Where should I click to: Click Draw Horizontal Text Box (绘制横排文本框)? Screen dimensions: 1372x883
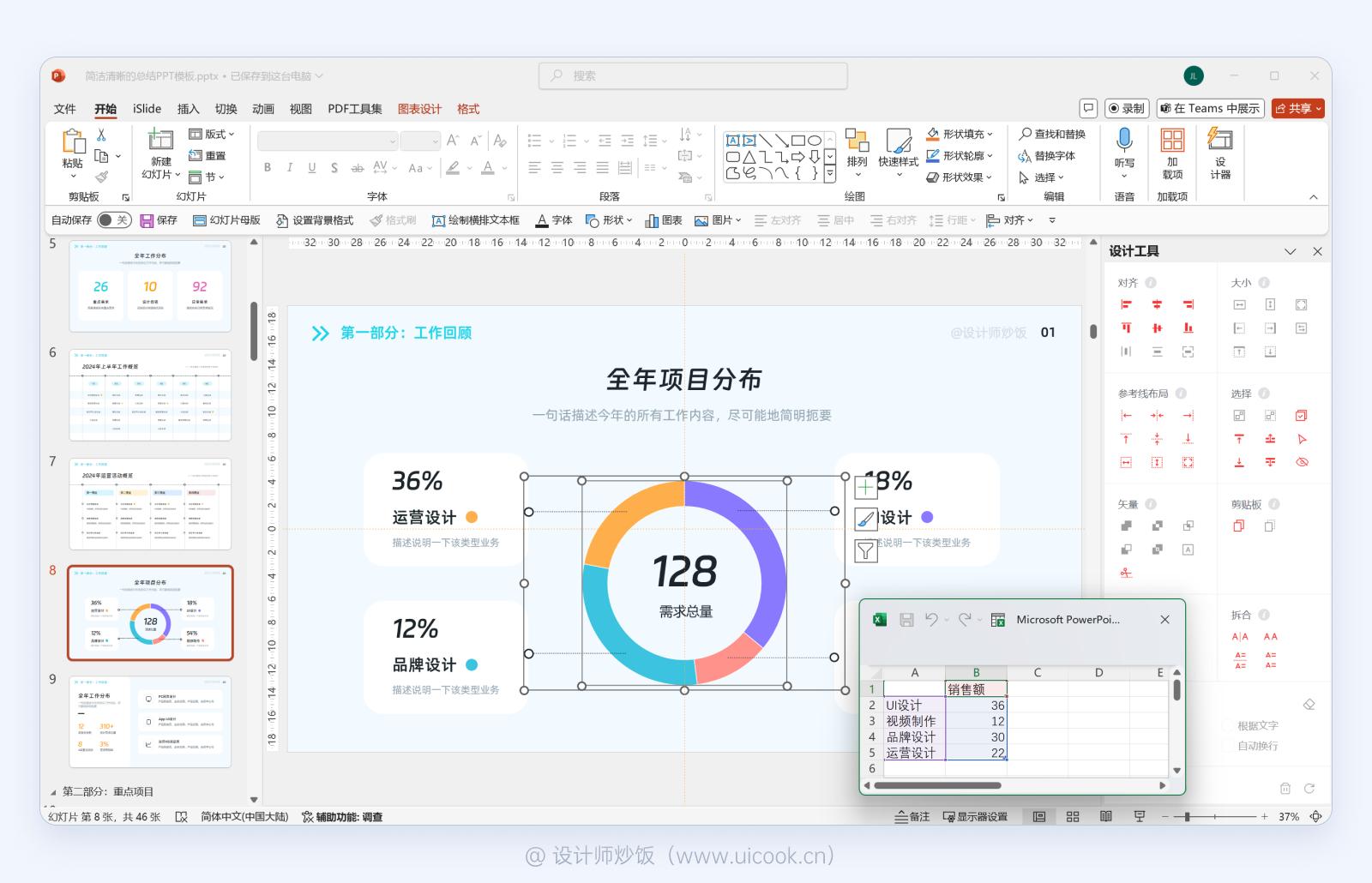(x=476, y=220)
